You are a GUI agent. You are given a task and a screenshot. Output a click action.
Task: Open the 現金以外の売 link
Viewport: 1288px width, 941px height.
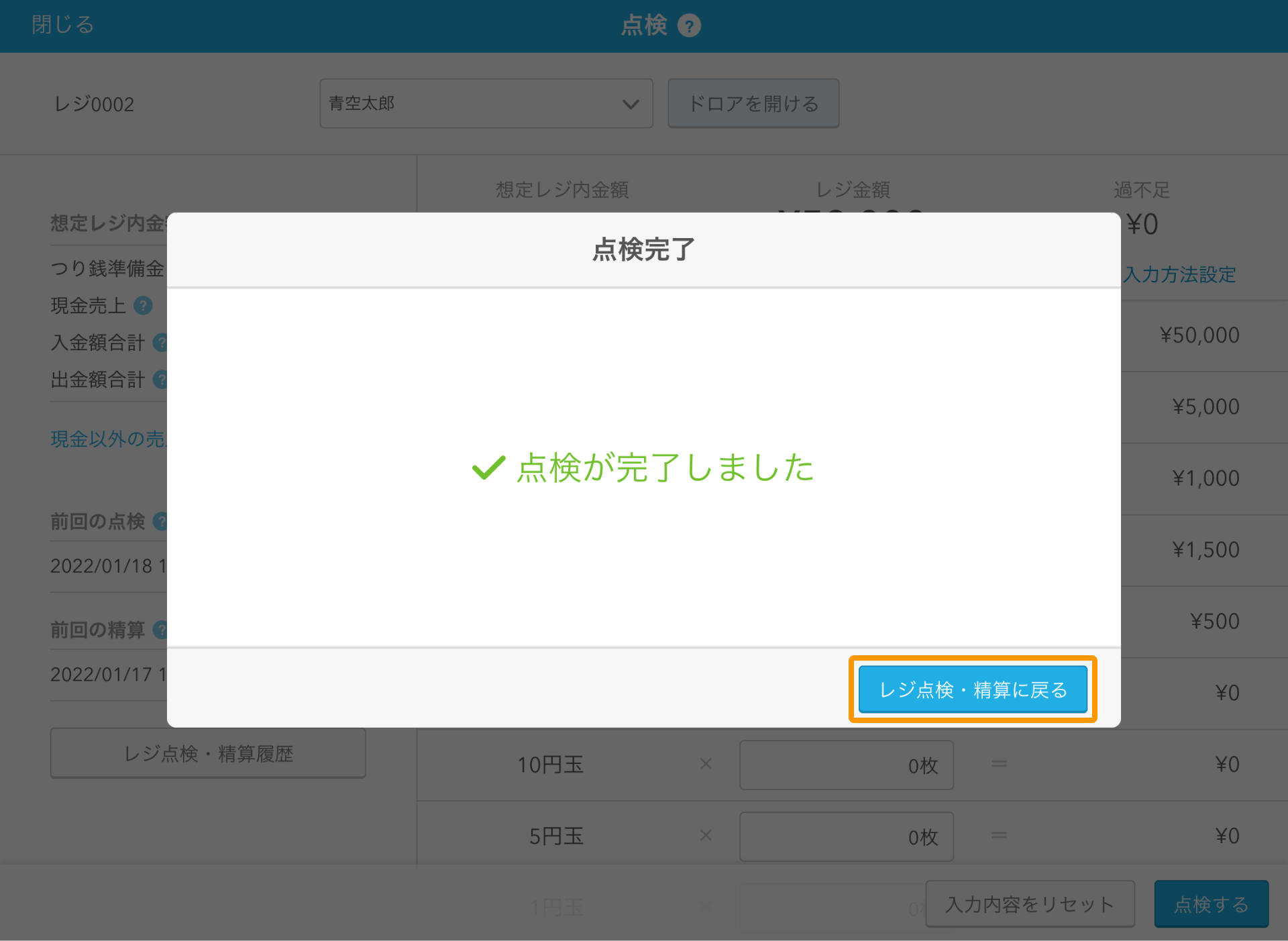(108, 439)
